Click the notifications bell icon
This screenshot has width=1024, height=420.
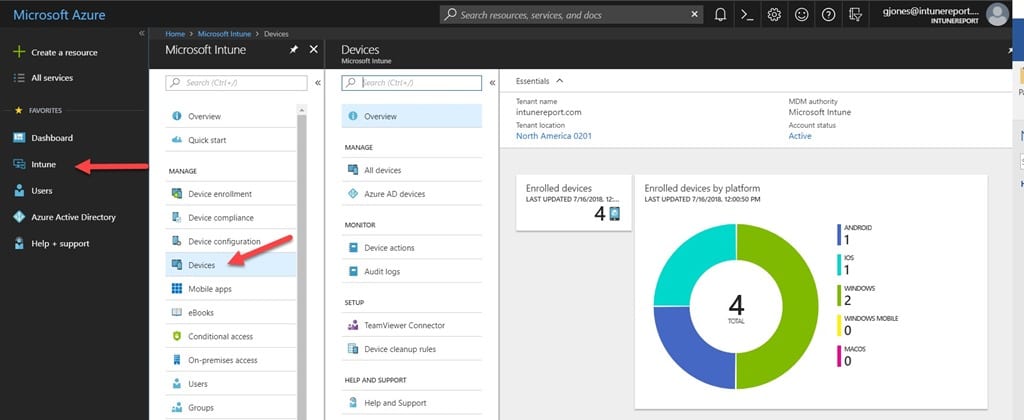click(x=720, y=15)
